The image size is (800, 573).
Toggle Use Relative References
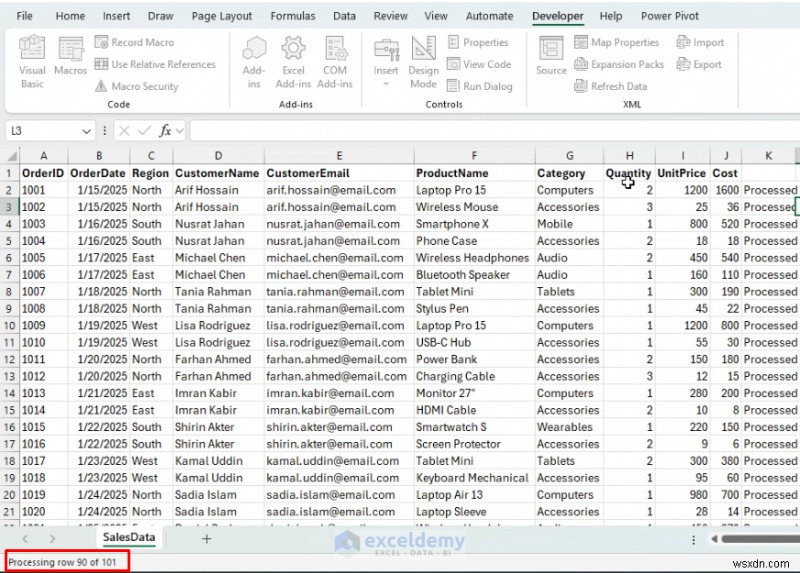[155, 64]
